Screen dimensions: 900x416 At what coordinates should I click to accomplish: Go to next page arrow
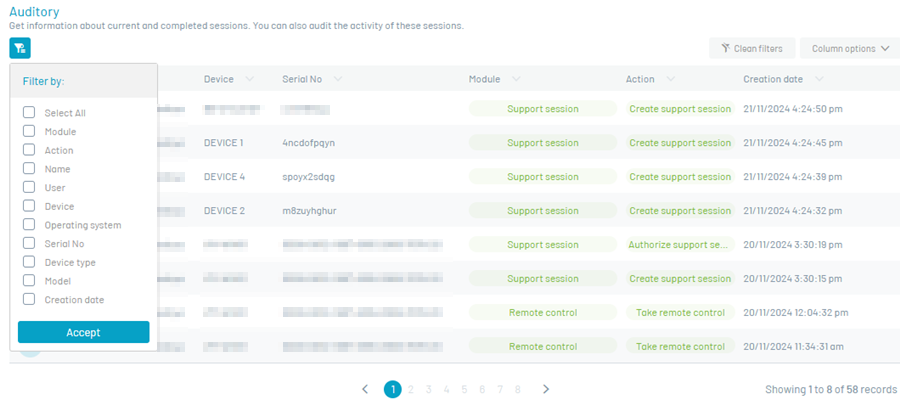pyautogui.click(x=546, y=389)
